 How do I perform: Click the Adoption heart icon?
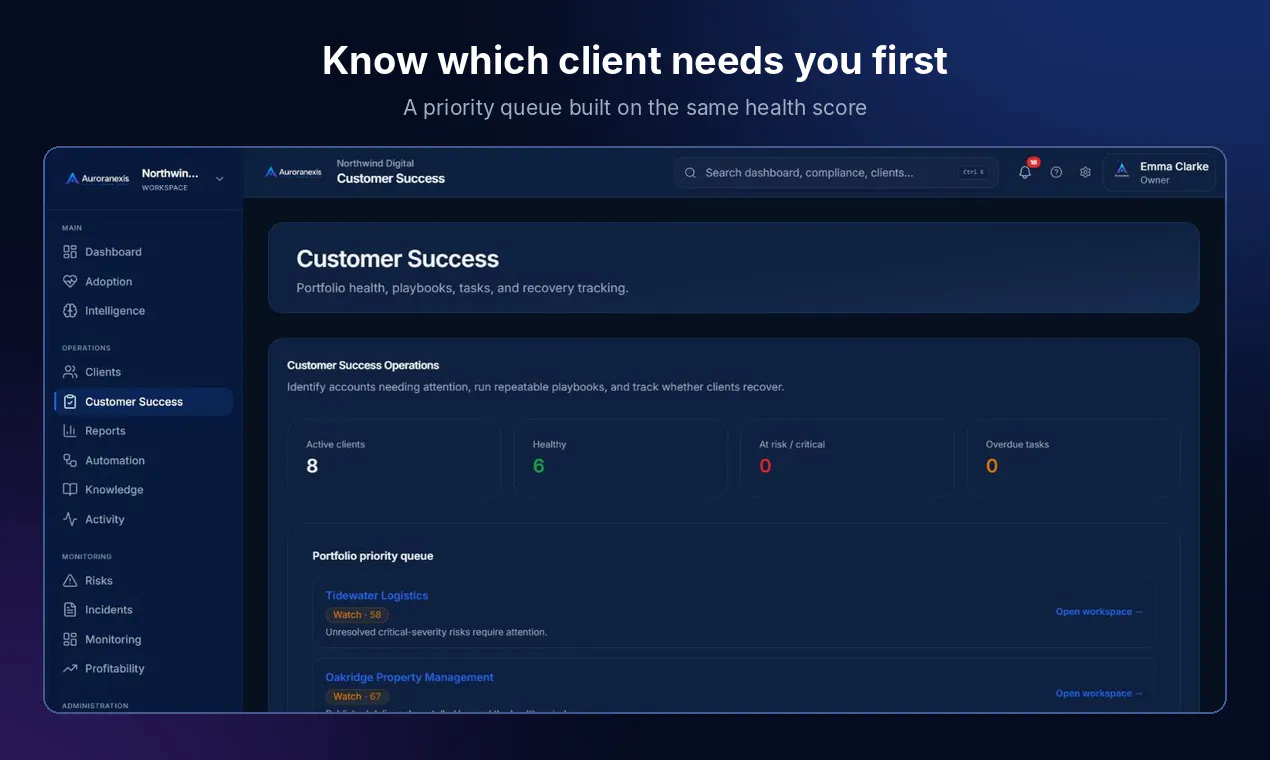click(x=70, y=282)
